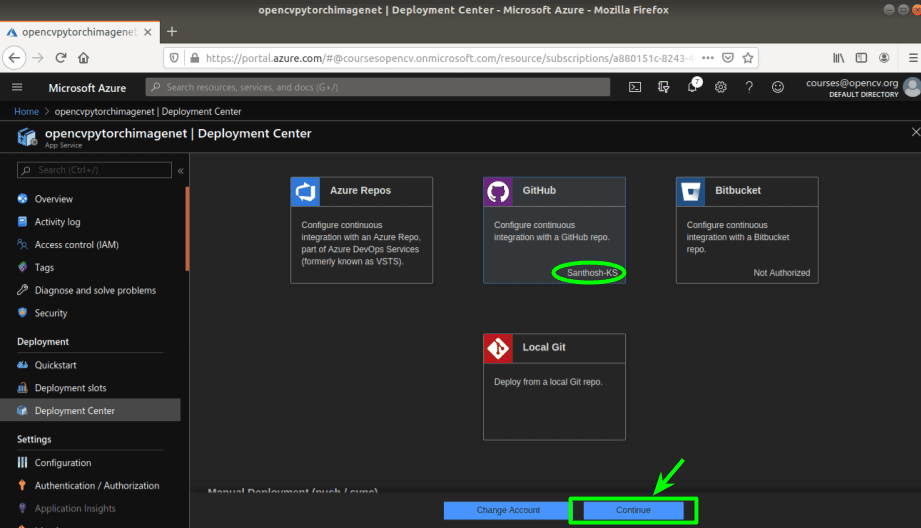Screen dimensions: 921x528
Task: Open the feedback smiley icon
Action: [778, 87]
